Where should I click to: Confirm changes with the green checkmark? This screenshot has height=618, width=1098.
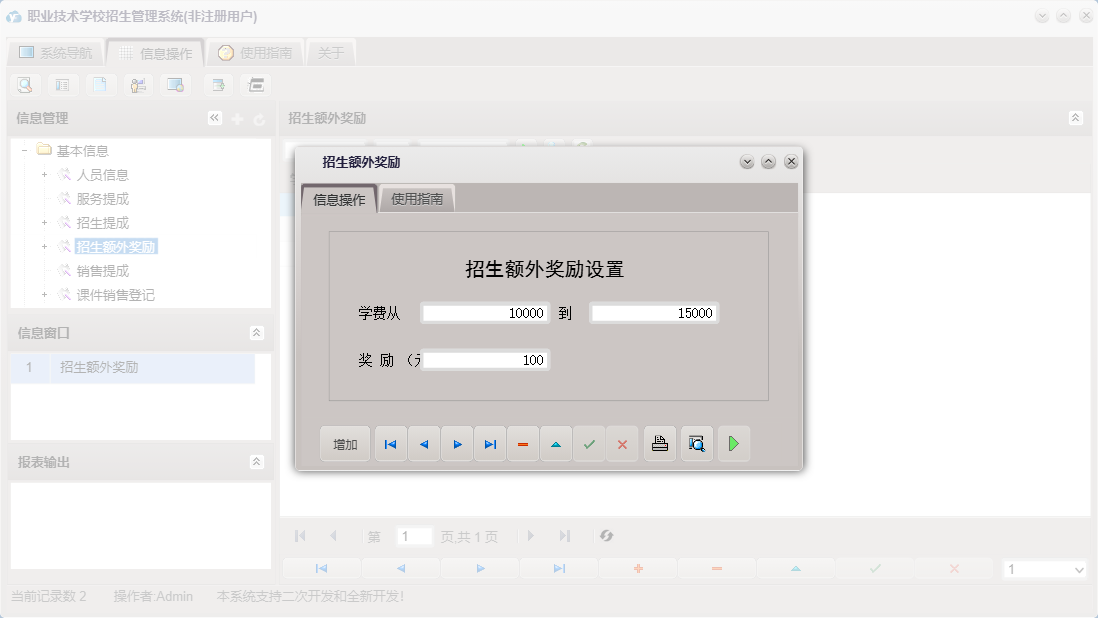(x=589, y=443)
